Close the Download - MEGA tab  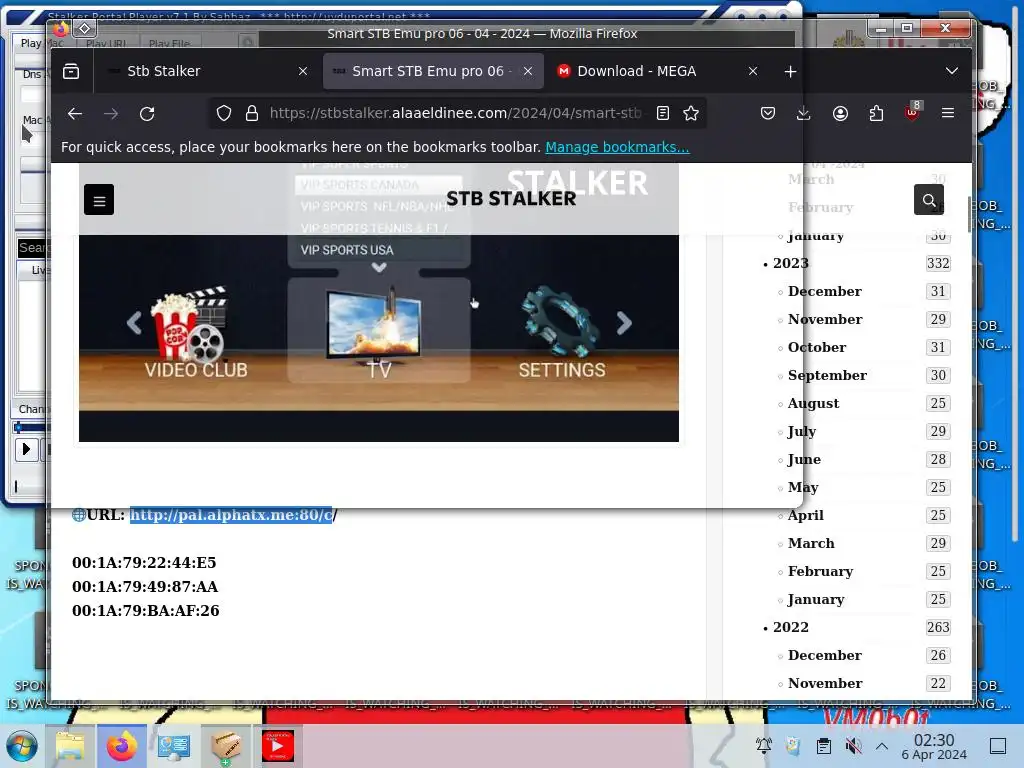753,71
